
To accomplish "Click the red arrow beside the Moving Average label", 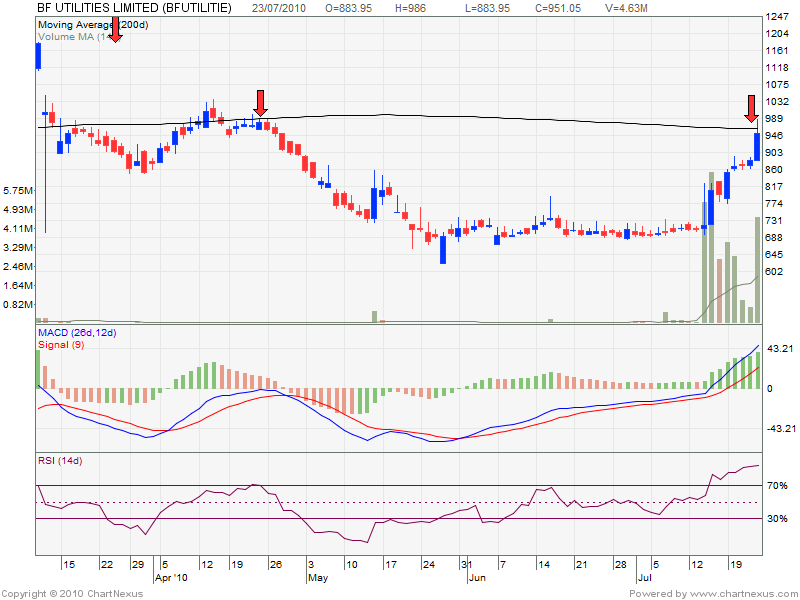I will pyautogui.click(x=116, y=29).
